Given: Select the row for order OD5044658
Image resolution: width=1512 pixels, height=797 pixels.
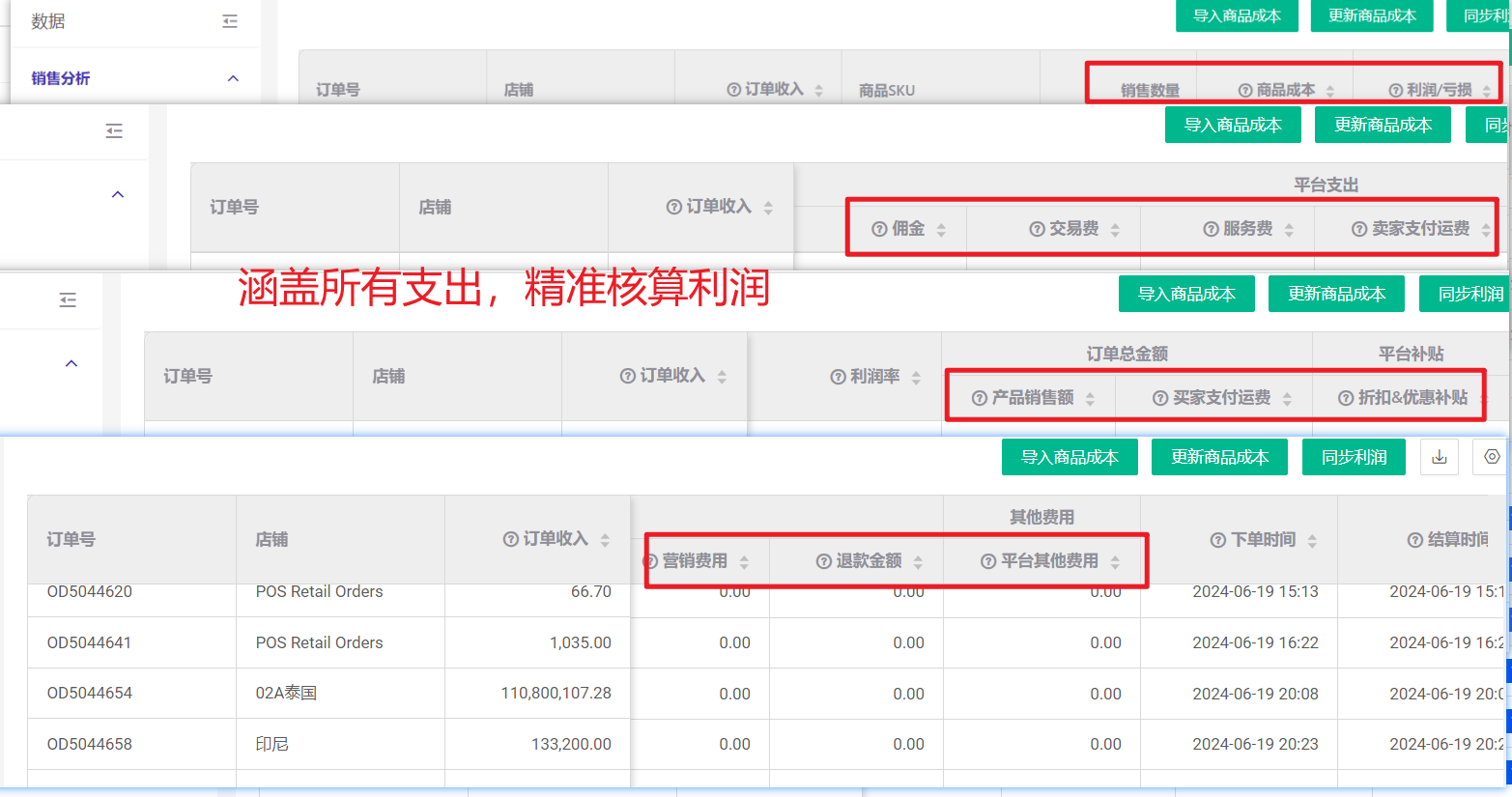Looking at the screenshot, I should pos(90,744).
